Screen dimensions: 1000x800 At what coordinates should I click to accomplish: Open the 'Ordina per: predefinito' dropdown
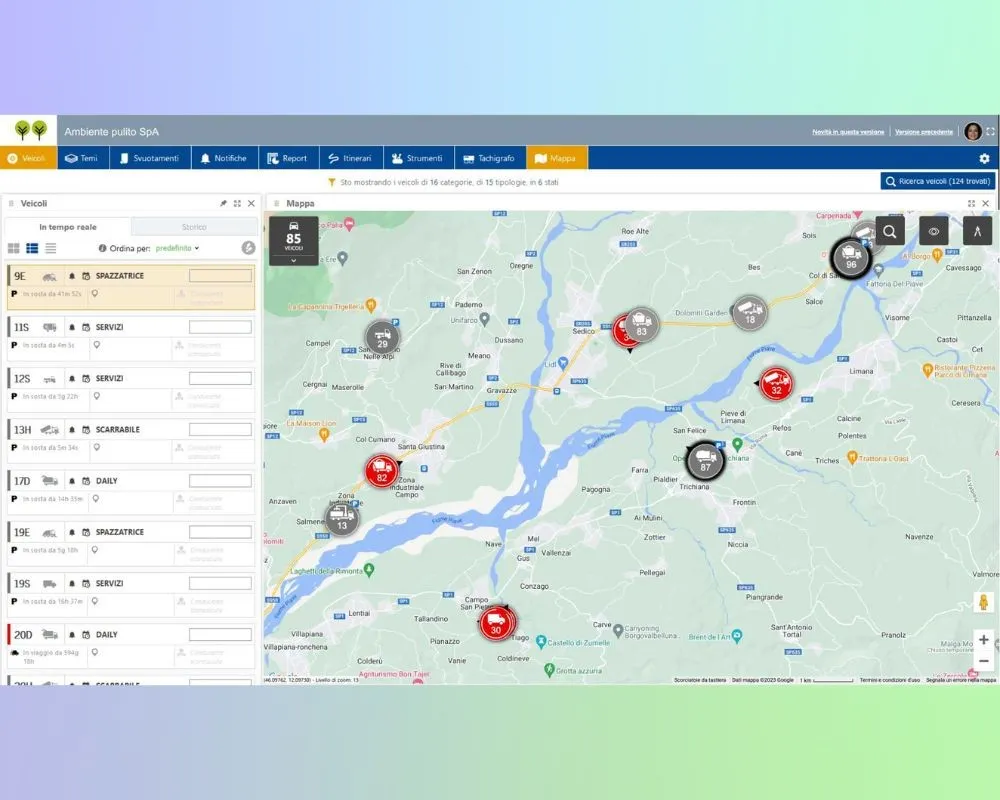click(177, 248)
